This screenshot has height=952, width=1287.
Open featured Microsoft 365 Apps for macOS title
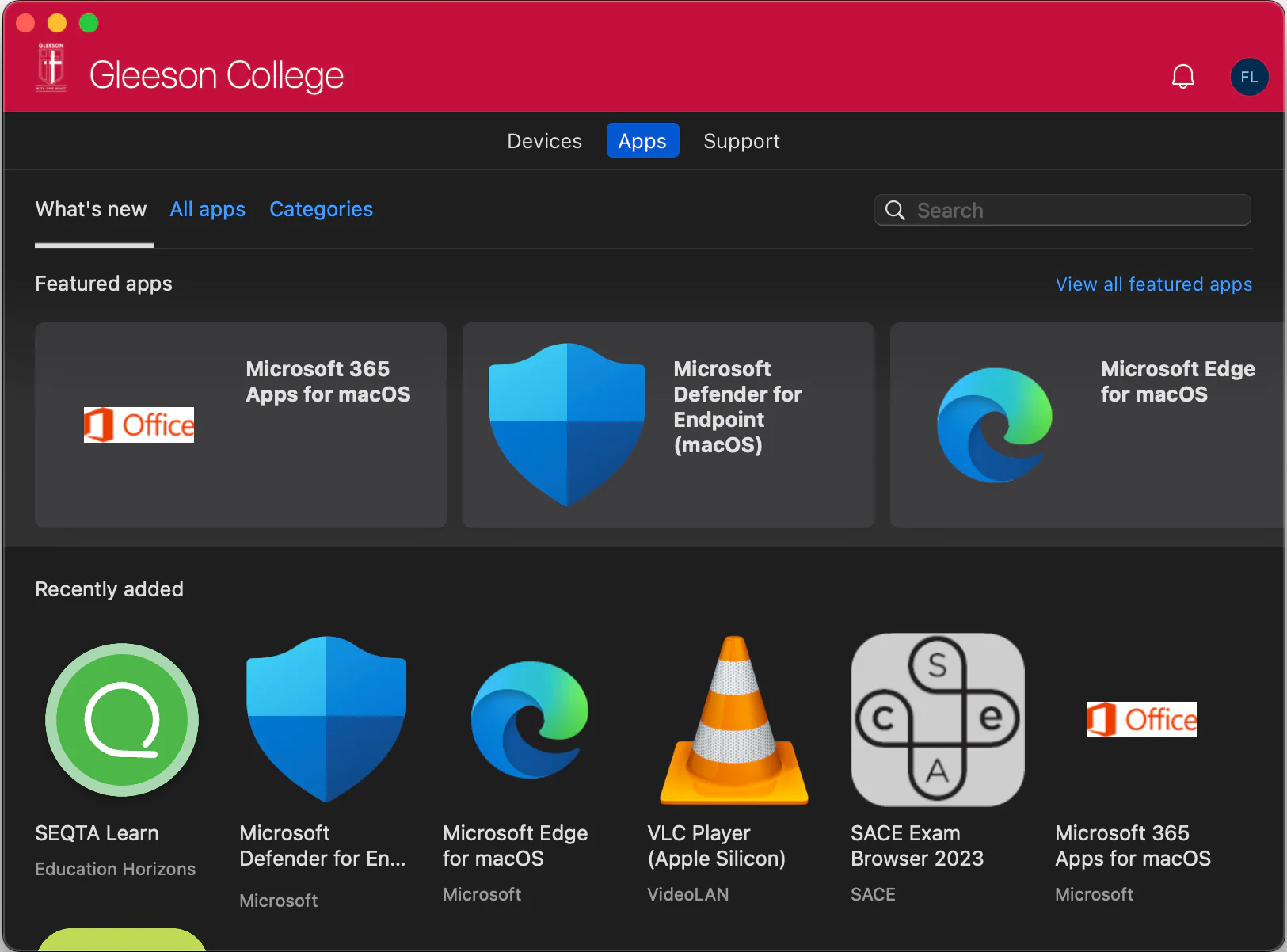(x=328, y=382)
